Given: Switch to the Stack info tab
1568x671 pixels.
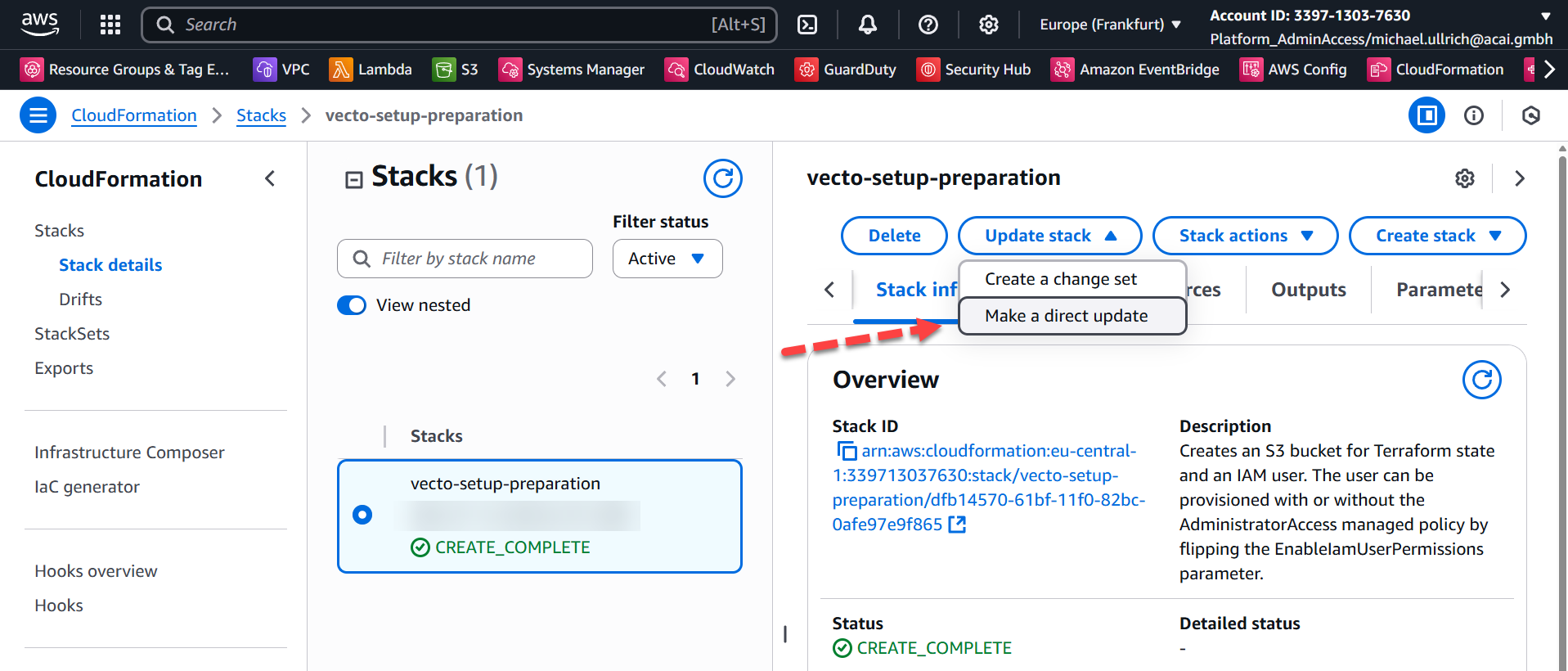Looking at the screenshot, I should point(916,290).
